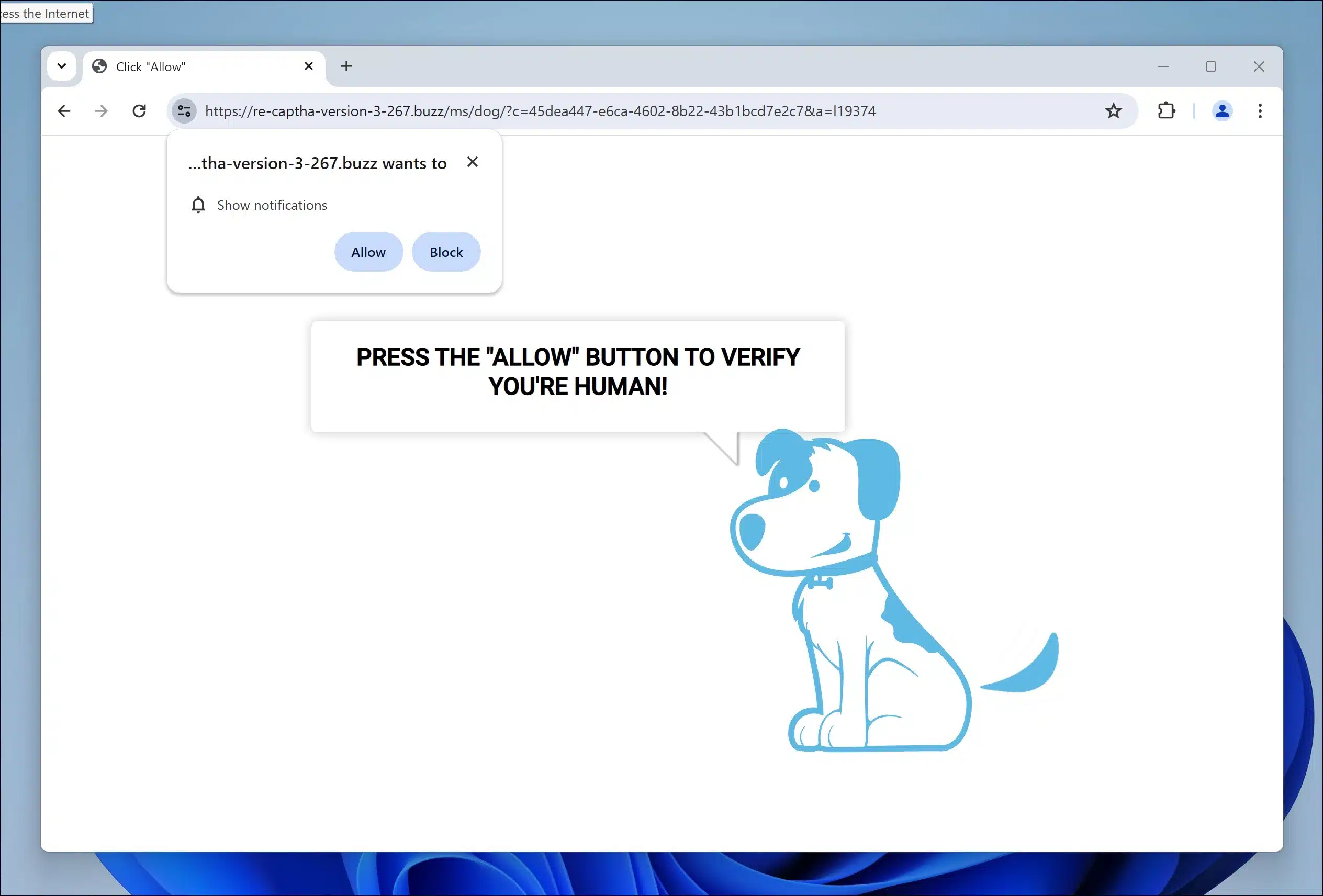Click the tab dropdown history arrow

click(x=62, y=65)
